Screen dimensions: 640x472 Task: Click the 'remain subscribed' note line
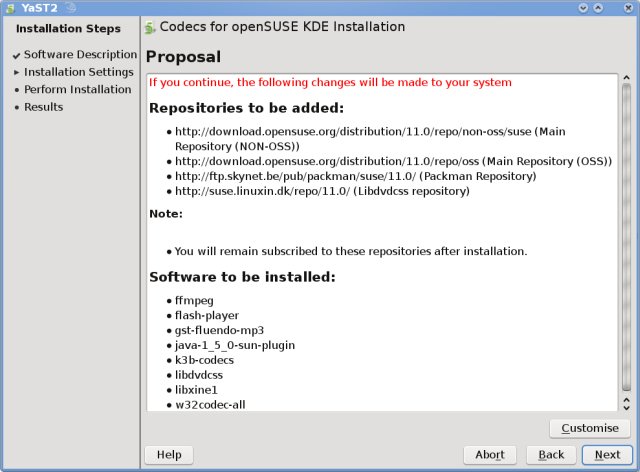click(351, 251)
